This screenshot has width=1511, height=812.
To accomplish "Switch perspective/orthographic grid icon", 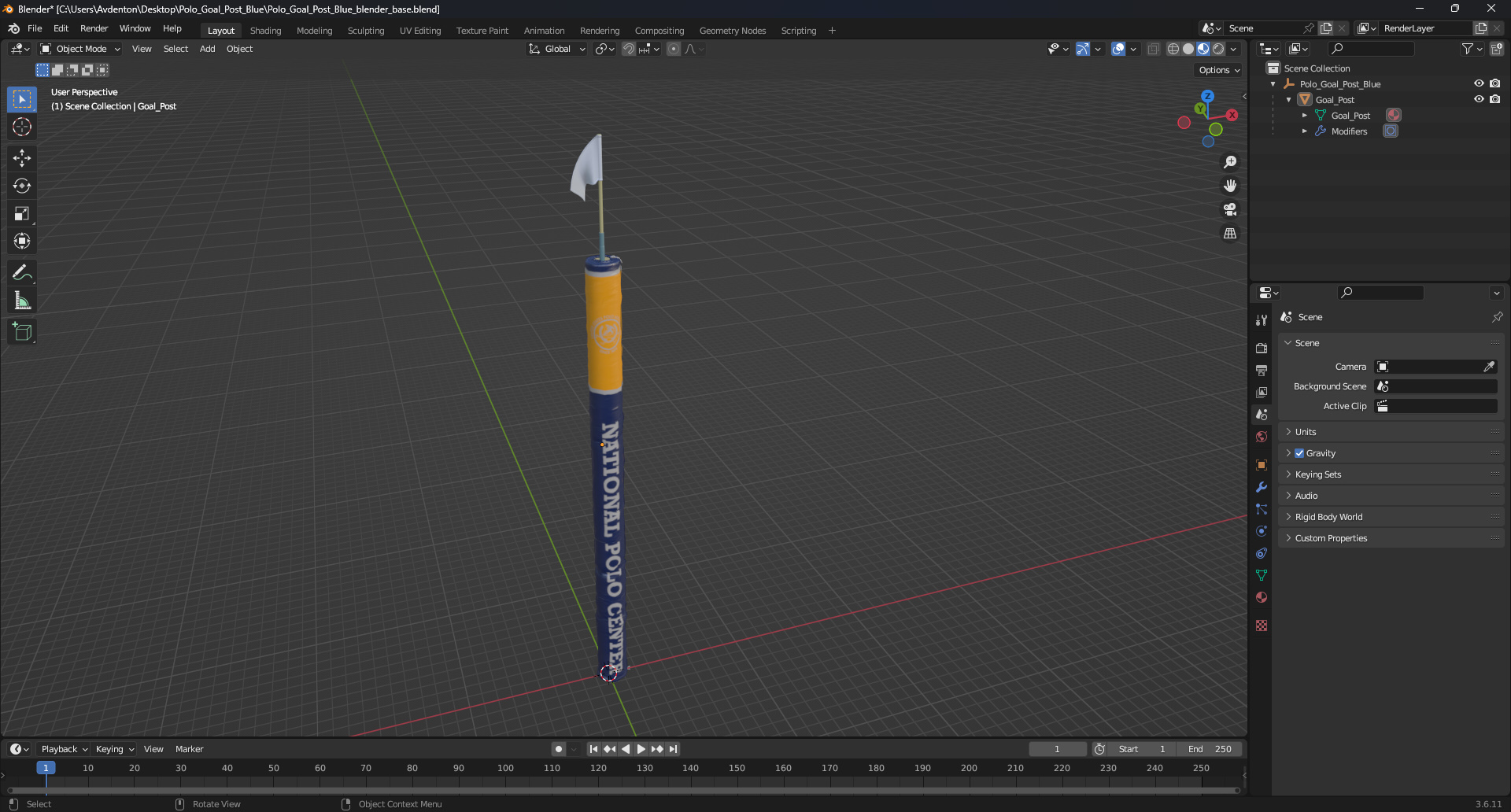I will [1230, 234].
